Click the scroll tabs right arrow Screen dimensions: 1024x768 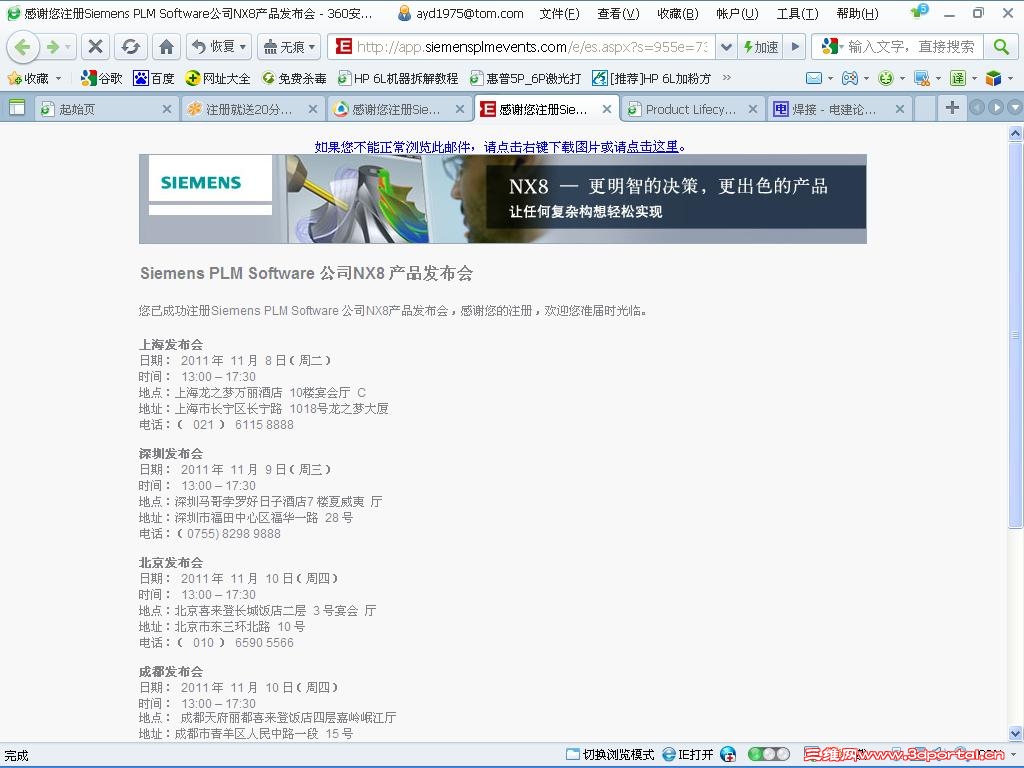(x=996, y=108)
